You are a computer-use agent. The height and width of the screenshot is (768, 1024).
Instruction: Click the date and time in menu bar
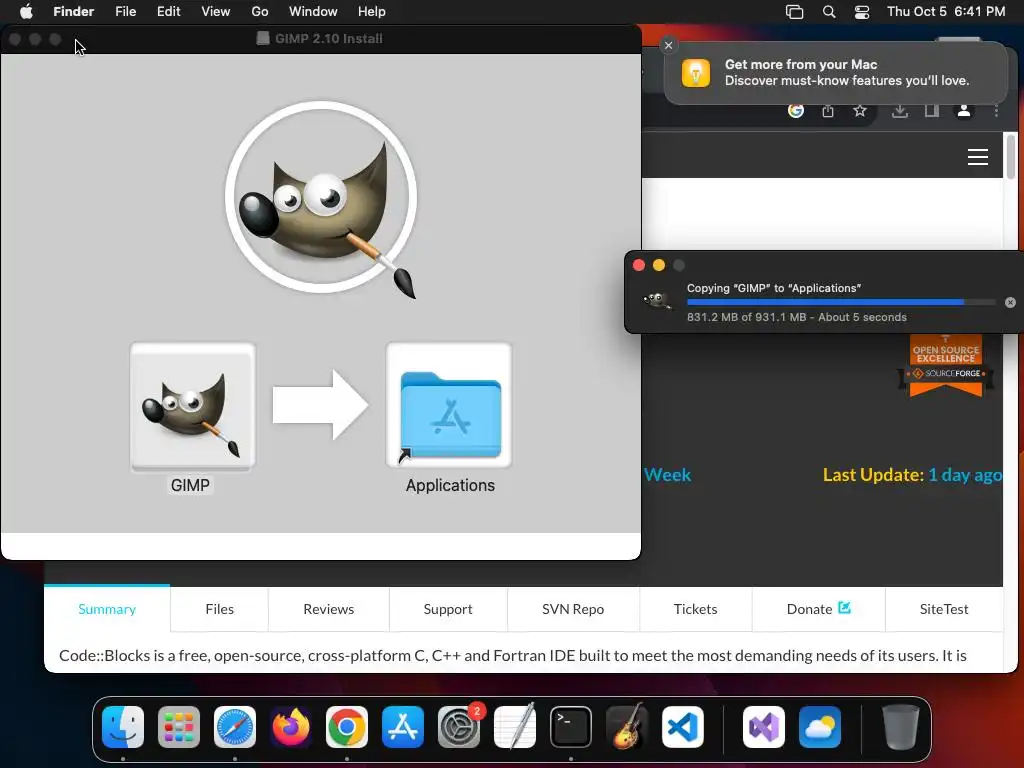946,12
